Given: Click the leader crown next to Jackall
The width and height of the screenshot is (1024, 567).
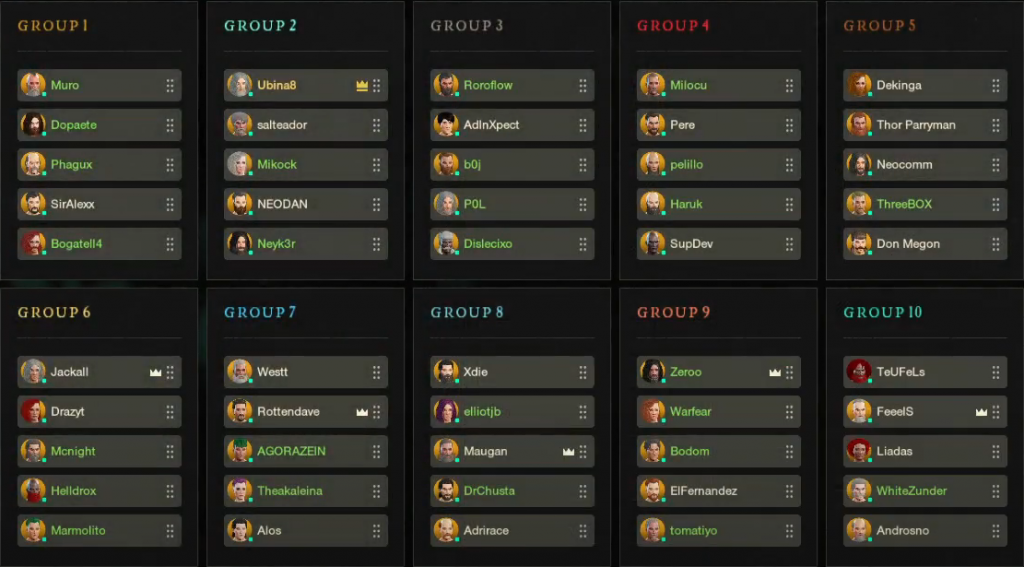Looking at the screenshot, I should pos(155,372).
